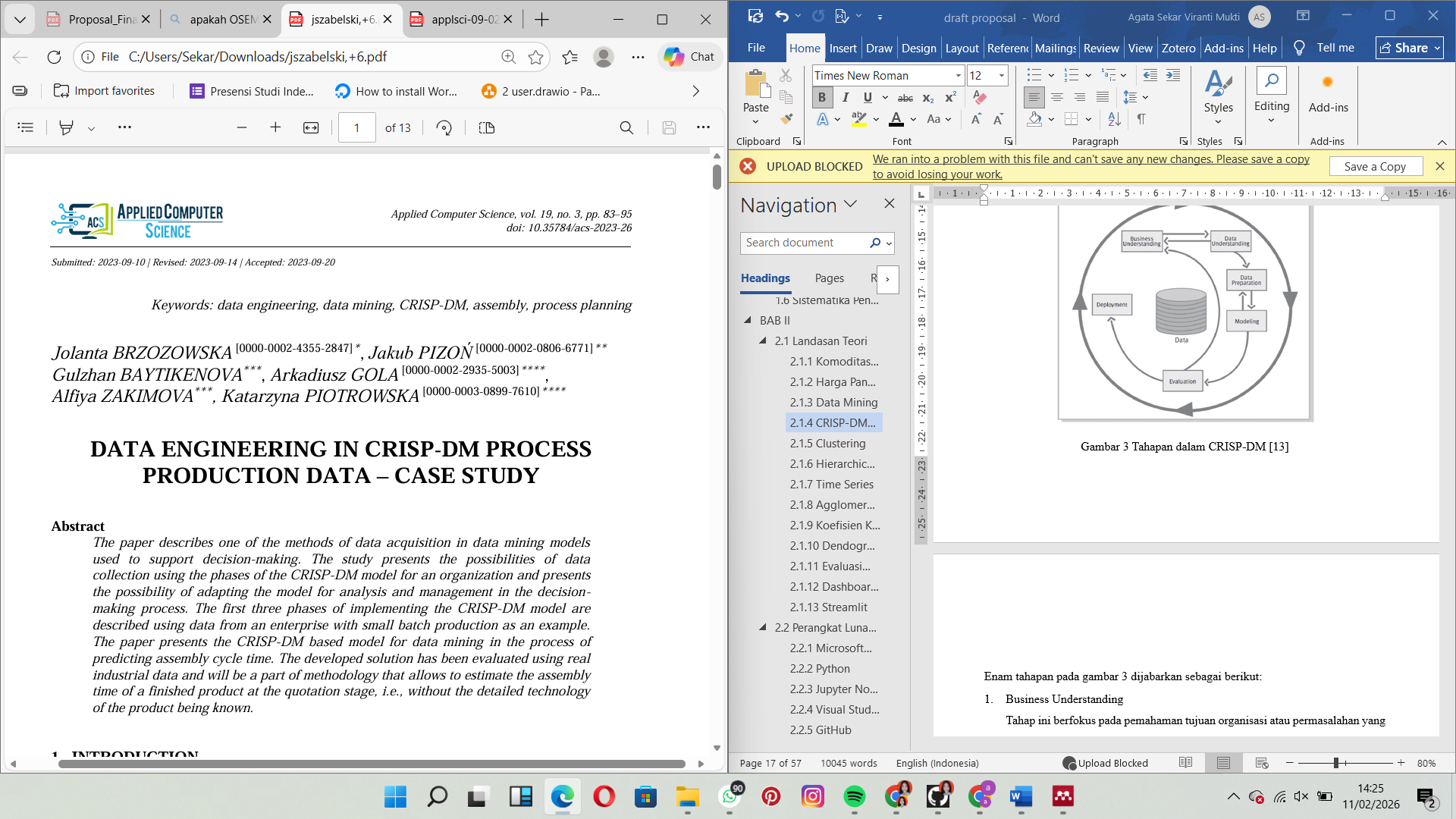This screenshot has width=1456, height=819.
Task: Collapse the 2.2 Perangkat Lunak heading
Action: [x=763, y=628]
